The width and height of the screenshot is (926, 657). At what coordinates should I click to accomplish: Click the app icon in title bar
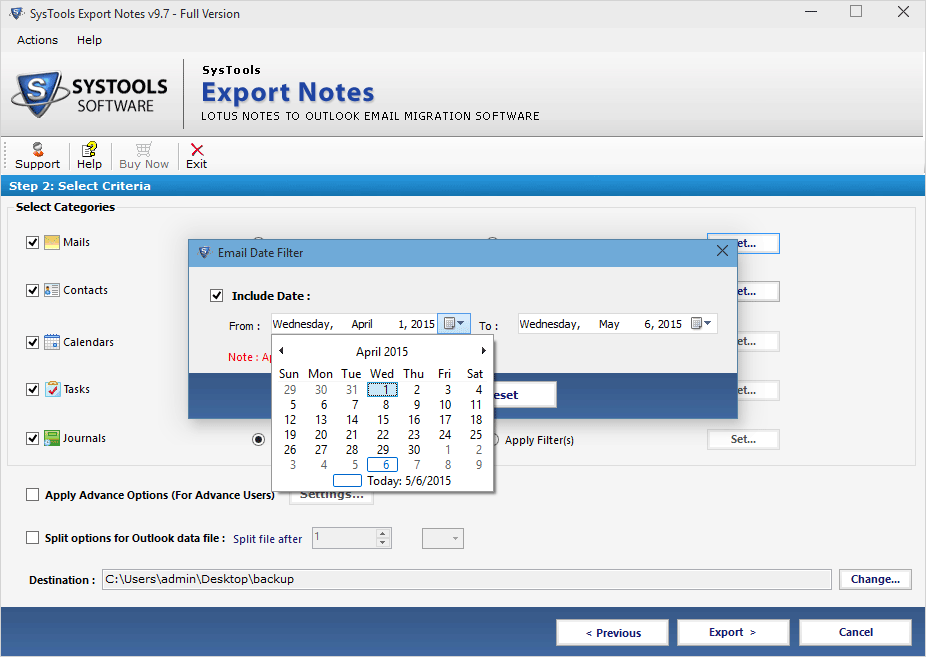pos(17,13)
